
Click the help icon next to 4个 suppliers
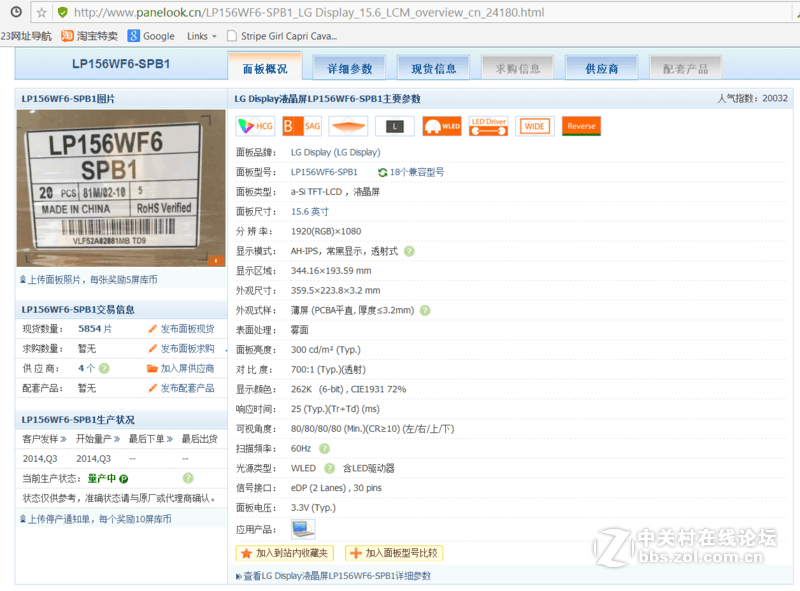click(104, 368)
